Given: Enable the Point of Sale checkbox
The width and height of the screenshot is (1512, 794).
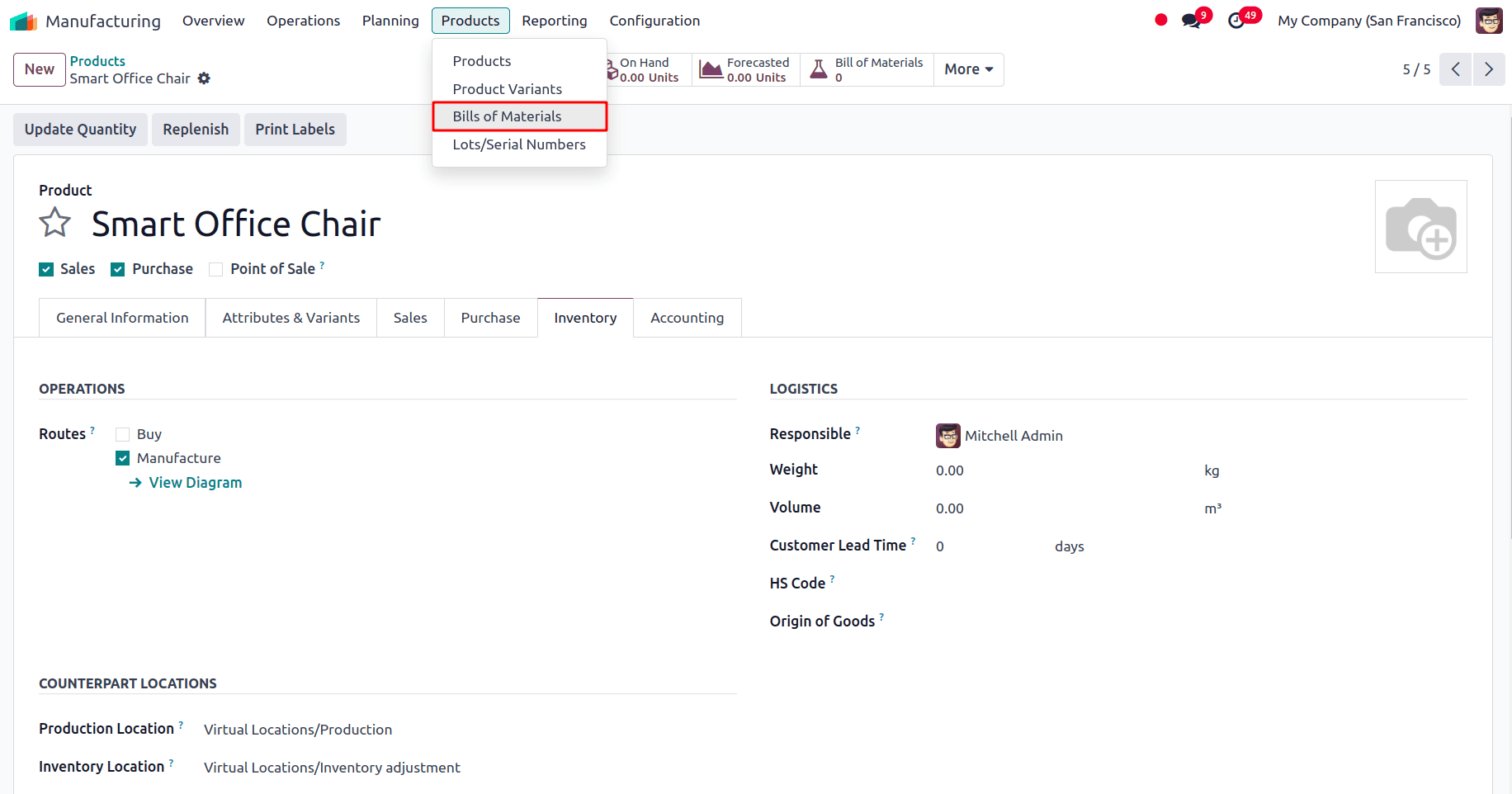Looking at the screenshot, I should coord(215,269).
